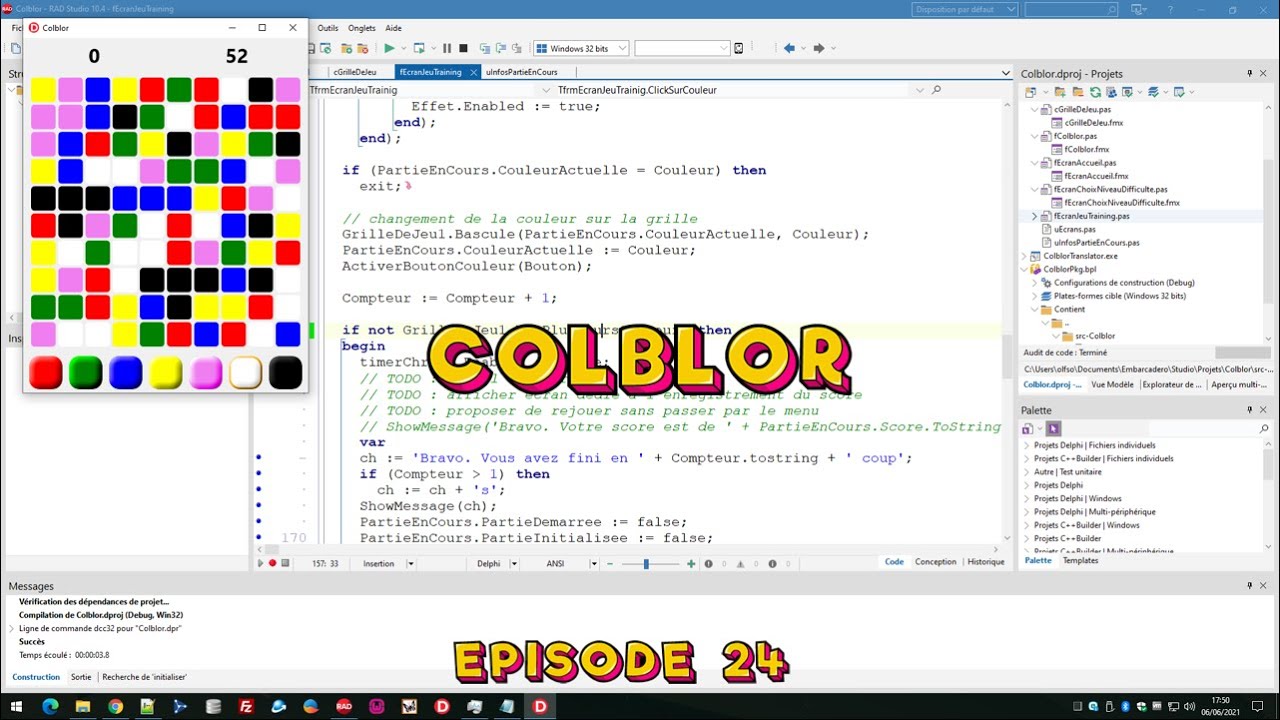Click the FileZilla icon on the taskbar
The height and width of the screenshot is (720, 1280).
pyautogui.click(x=246, y=706)
